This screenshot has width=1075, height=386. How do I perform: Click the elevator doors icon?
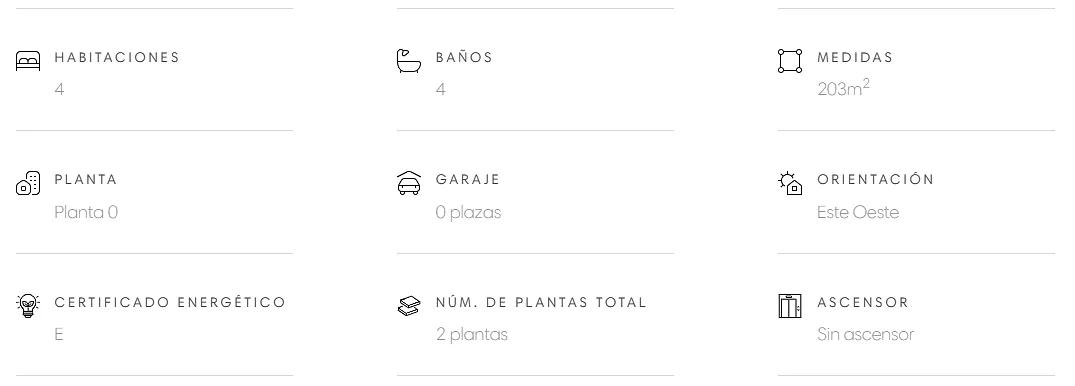(x=790, y=306)
